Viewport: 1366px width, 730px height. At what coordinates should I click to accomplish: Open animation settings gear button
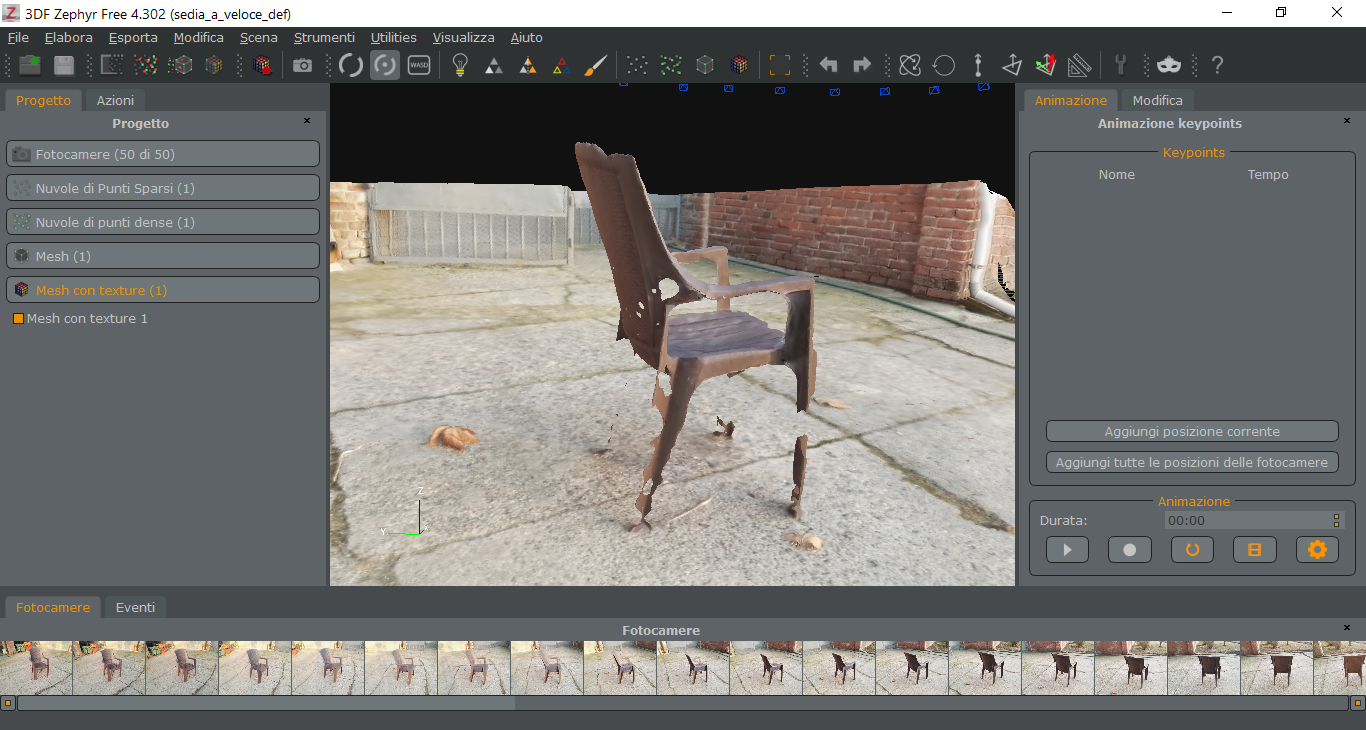click(1317, 549)
